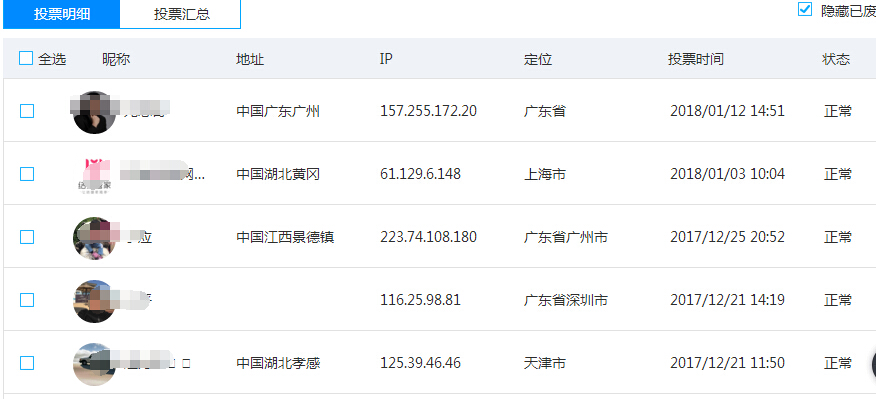Click the IP column header
Screen dimensions: 876x399
[x=386, y=59]
